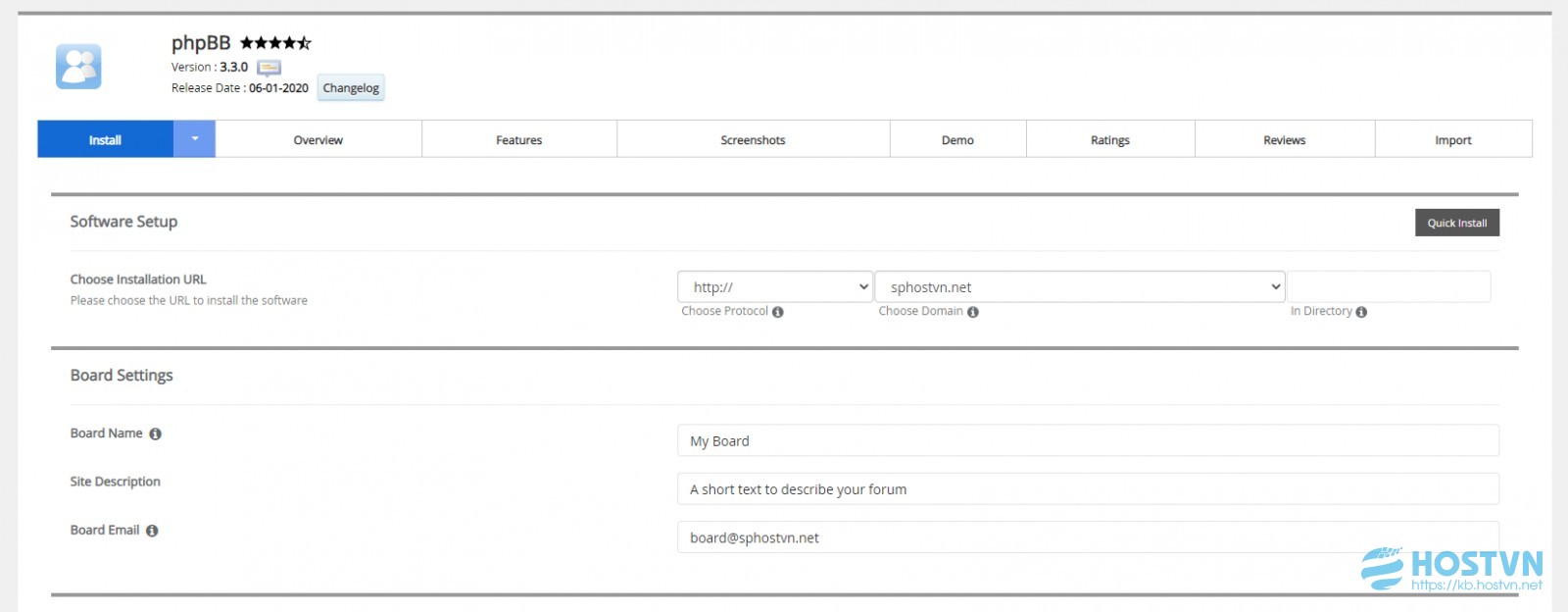Select the Import tab
Viewport: 1568px width, 612px height.
tap(1453, 139)
